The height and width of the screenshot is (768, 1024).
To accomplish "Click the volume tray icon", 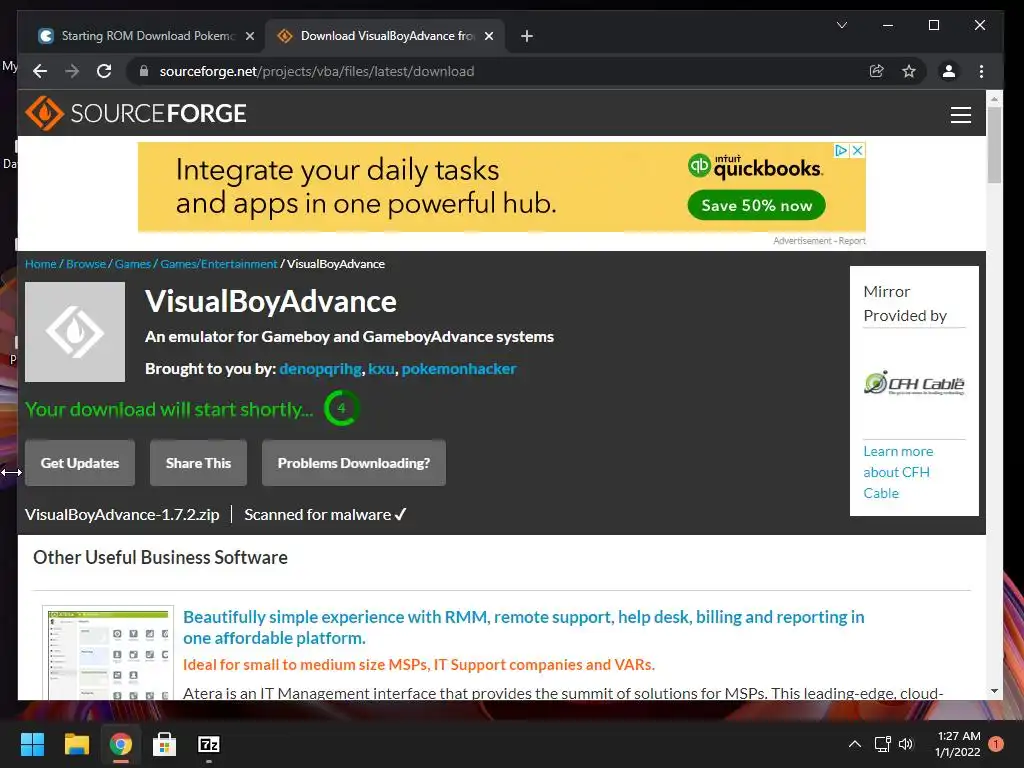I will pos(906,744).
